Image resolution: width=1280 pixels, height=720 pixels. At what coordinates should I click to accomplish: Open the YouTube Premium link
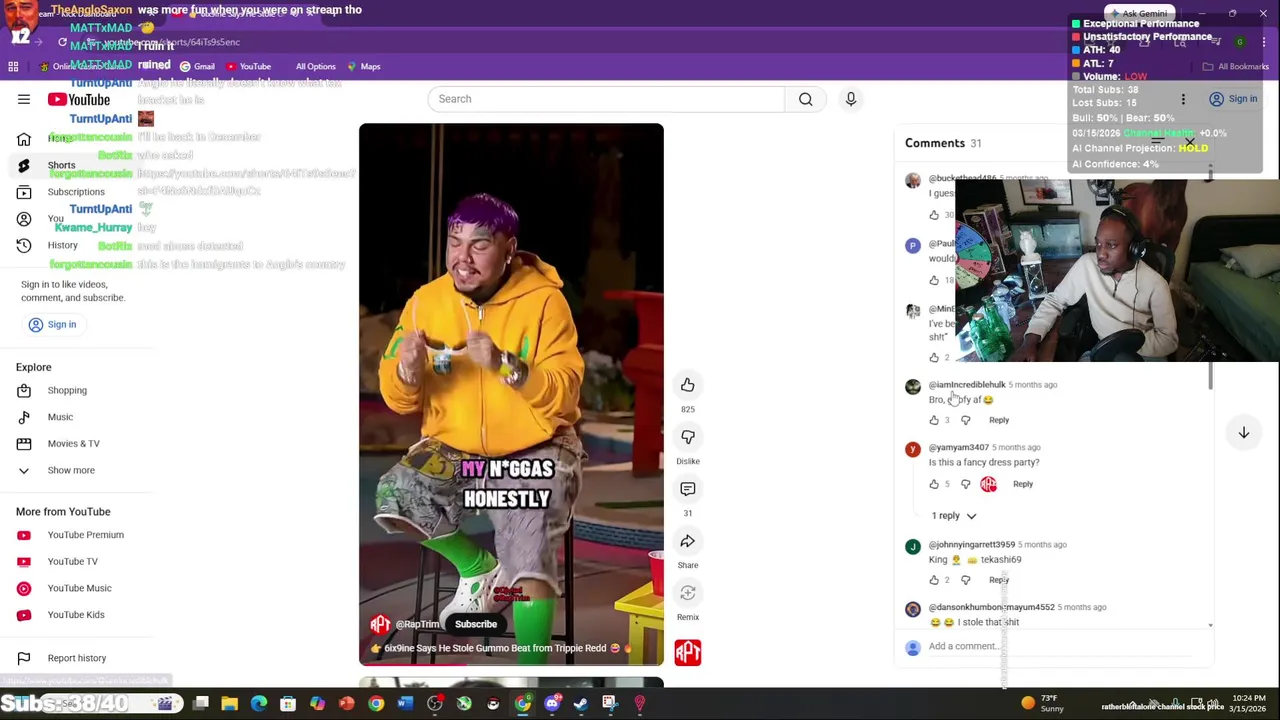point(85,535)
